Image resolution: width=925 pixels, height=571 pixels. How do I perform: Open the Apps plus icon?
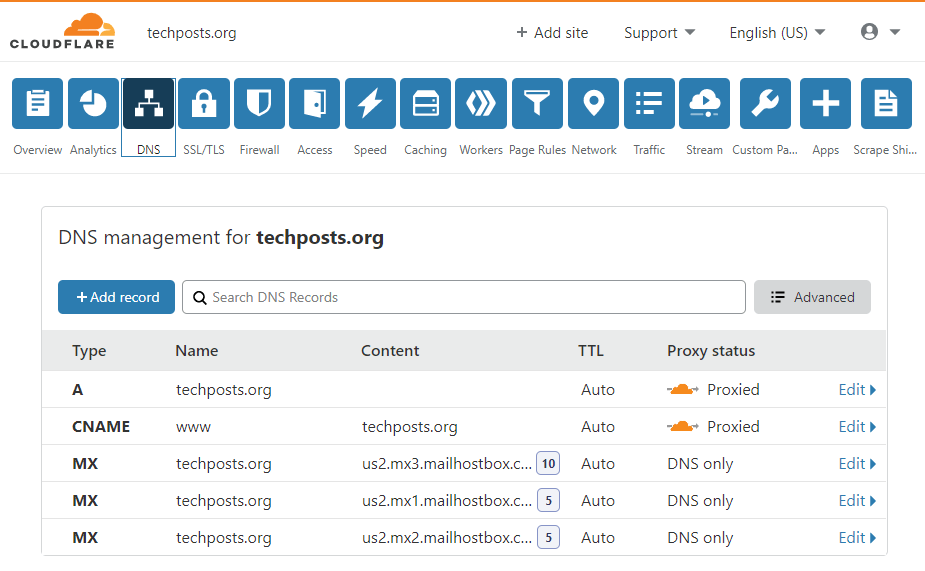click(x=825, y=104)
